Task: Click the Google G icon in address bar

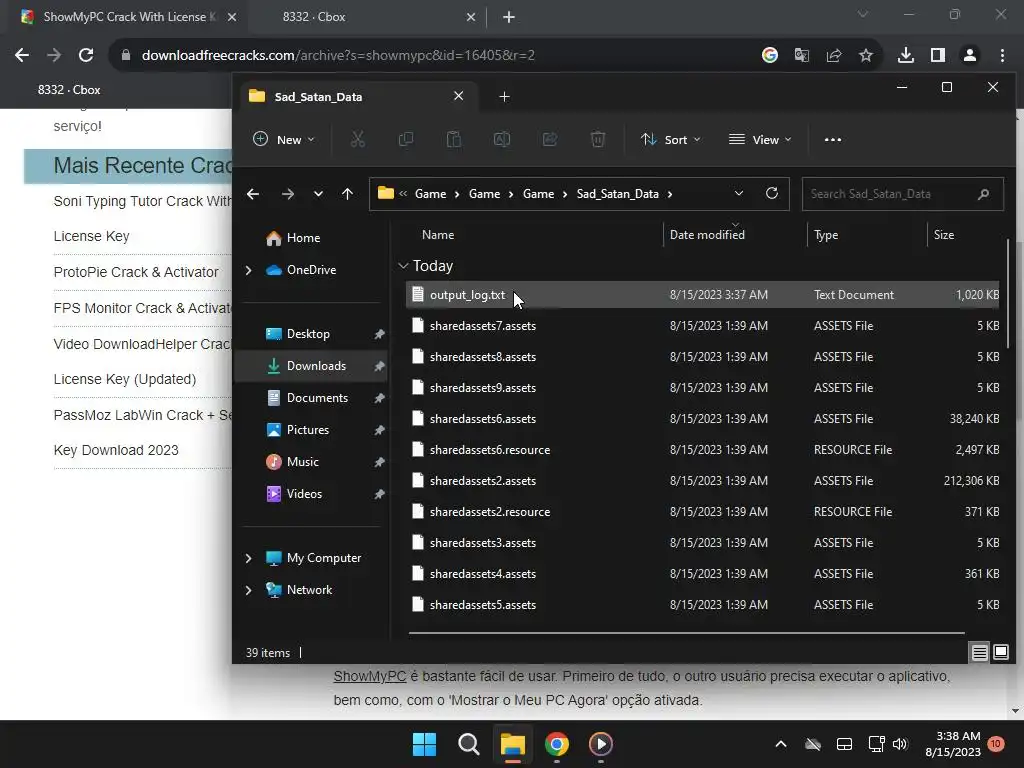Action: click(770, 56)
